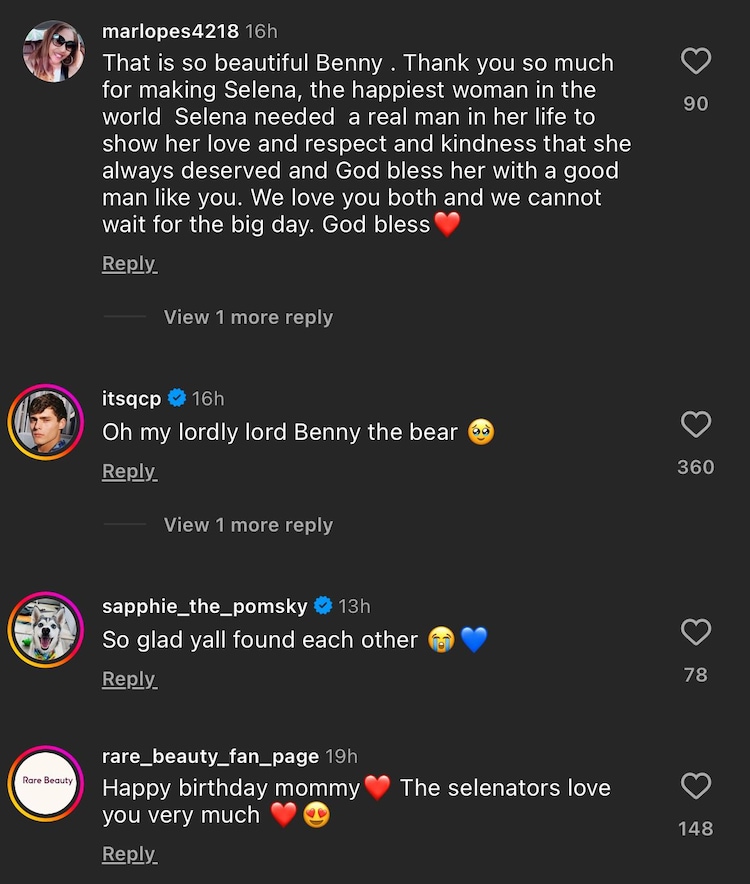The width and height of the screenshot is (750, 884).
Task: Open sapphie_the_pomsky's husky profile picture
Action: (x=44, y=630)
